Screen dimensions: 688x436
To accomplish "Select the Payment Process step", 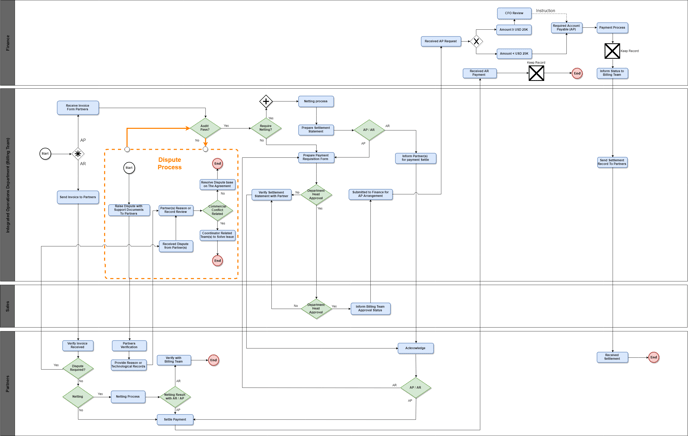I will point(612,28).
